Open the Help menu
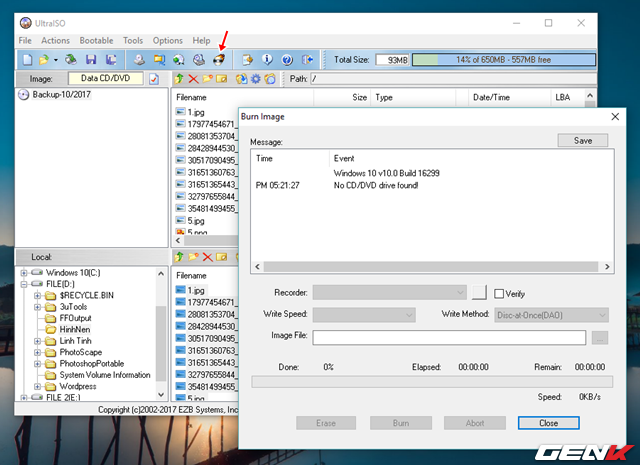640x465 pixels. [x=201, y=40]
